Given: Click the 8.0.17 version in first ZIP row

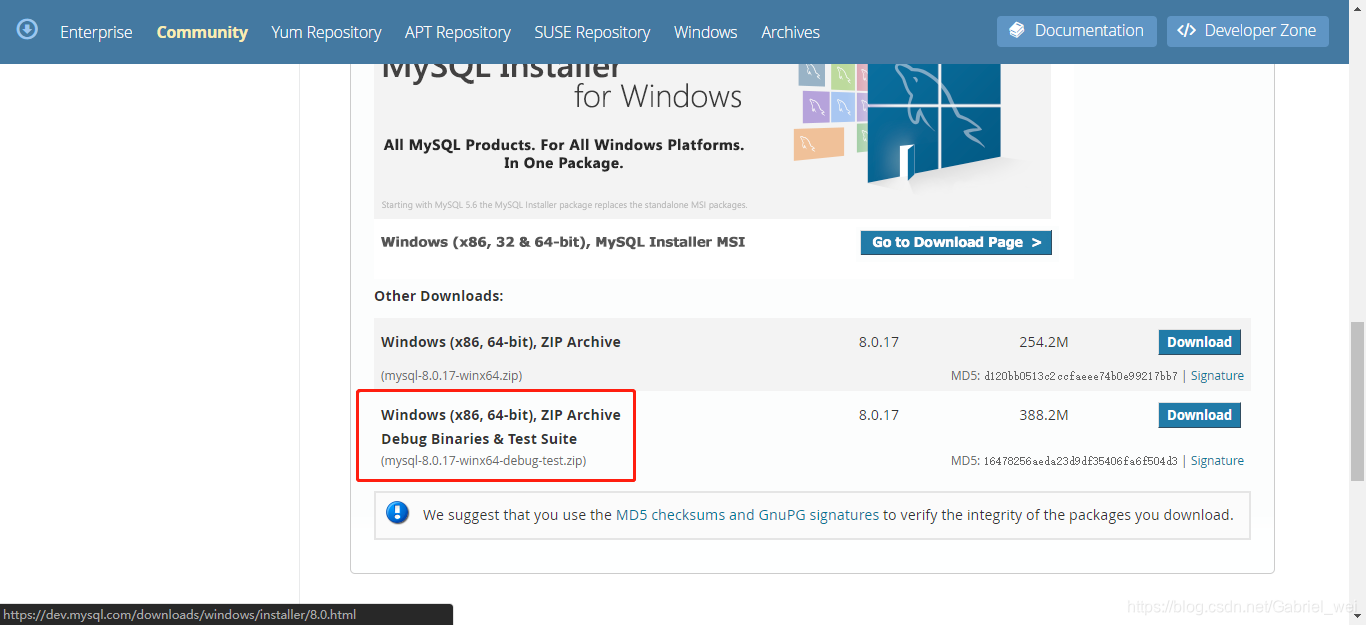Looking at the screenshot, I should [879, 342].
